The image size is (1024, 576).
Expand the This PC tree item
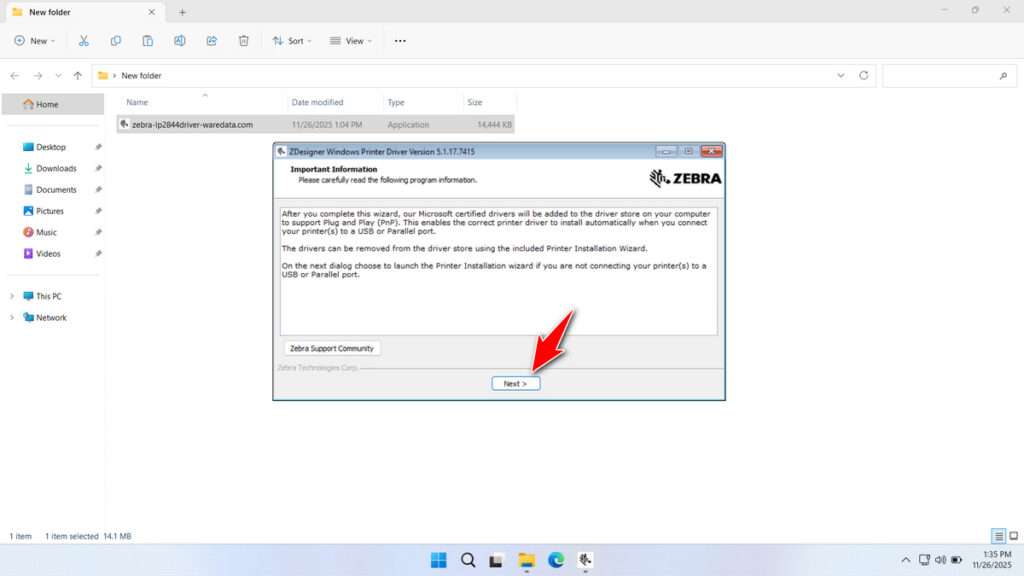tap(11, 296)
